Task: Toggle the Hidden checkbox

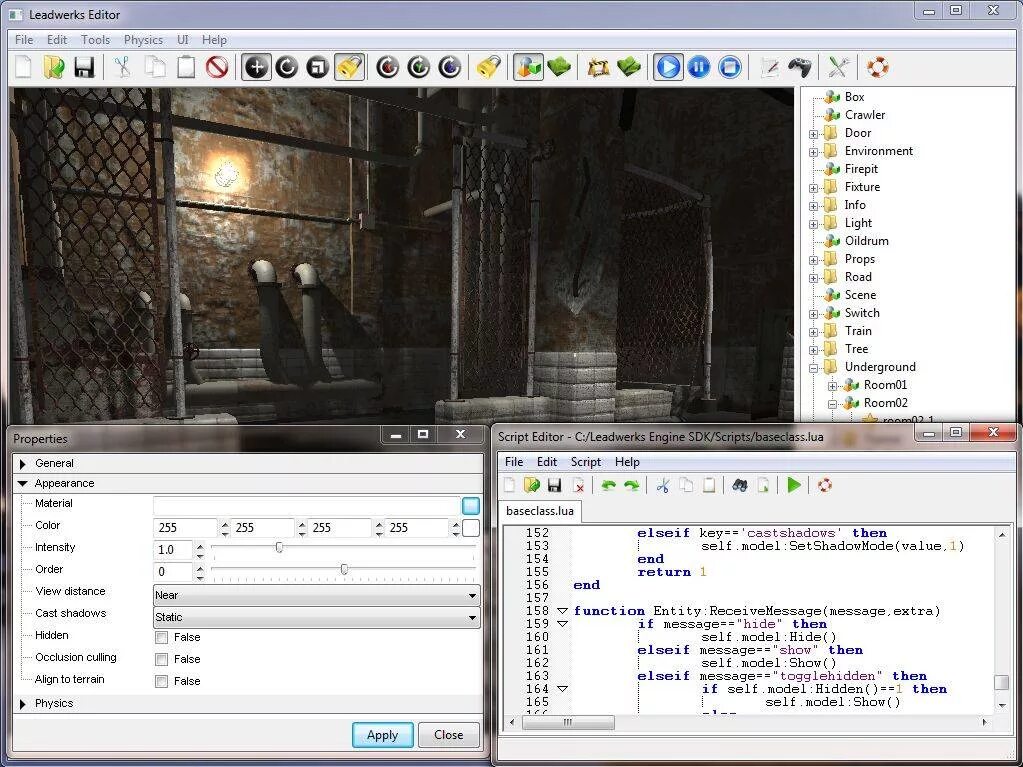Action: (x=161, y=637)
